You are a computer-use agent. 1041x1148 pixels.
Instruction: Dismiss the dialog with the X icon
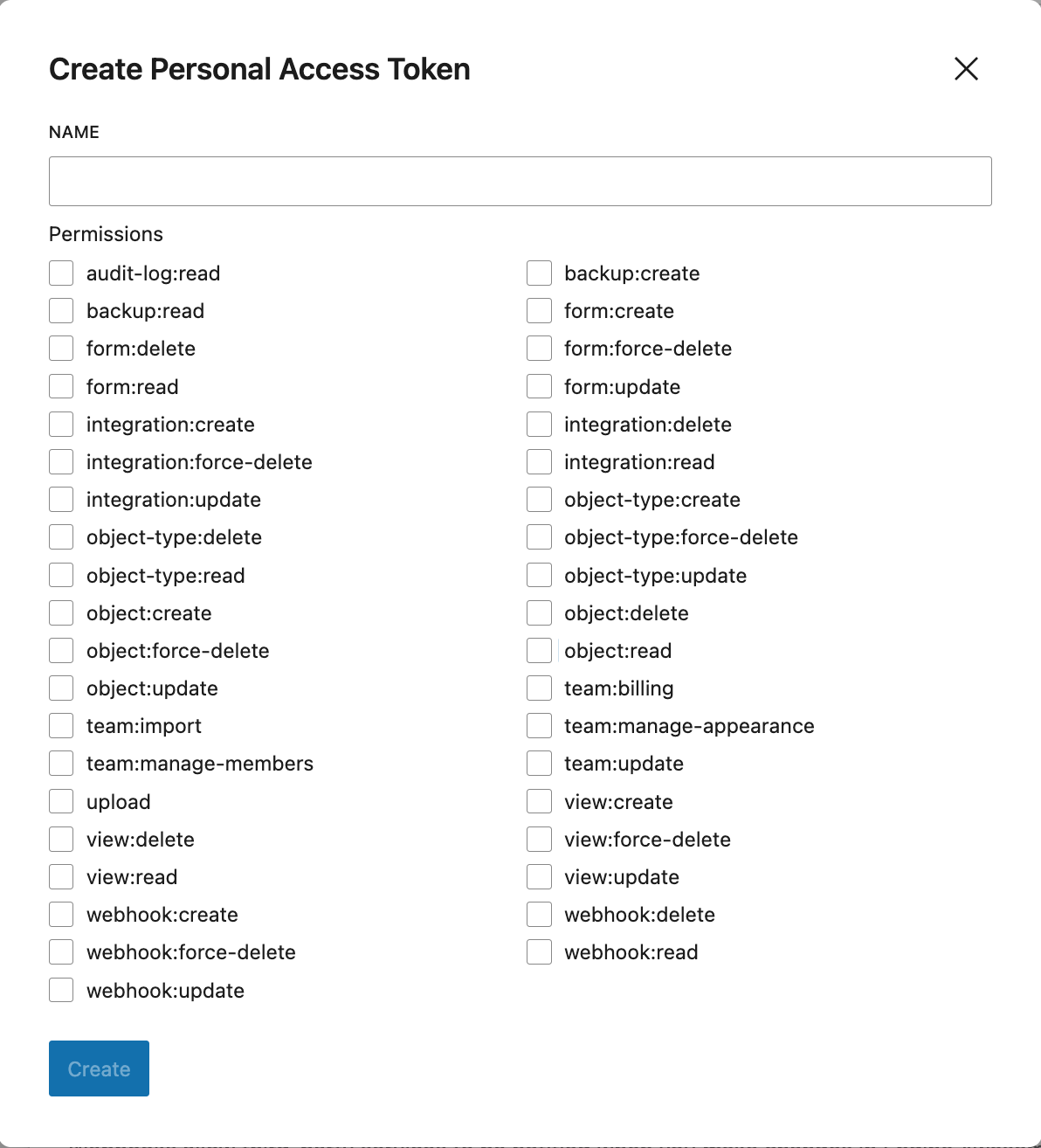[966, 69]
